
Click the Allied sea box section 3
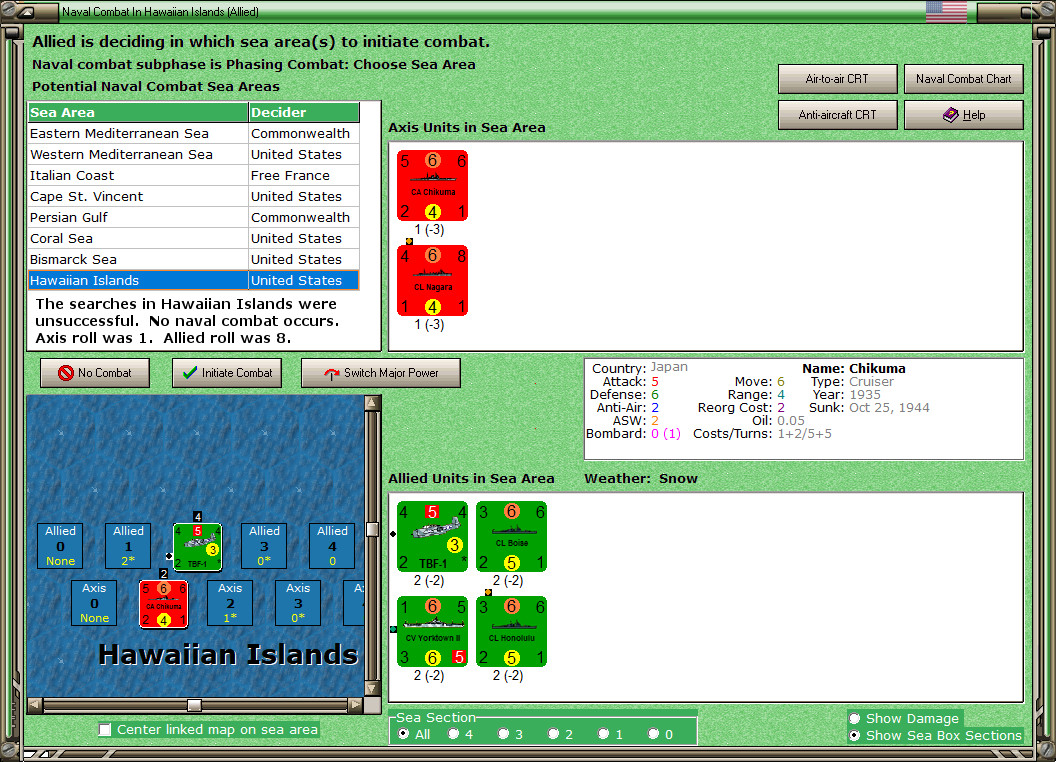265,546
